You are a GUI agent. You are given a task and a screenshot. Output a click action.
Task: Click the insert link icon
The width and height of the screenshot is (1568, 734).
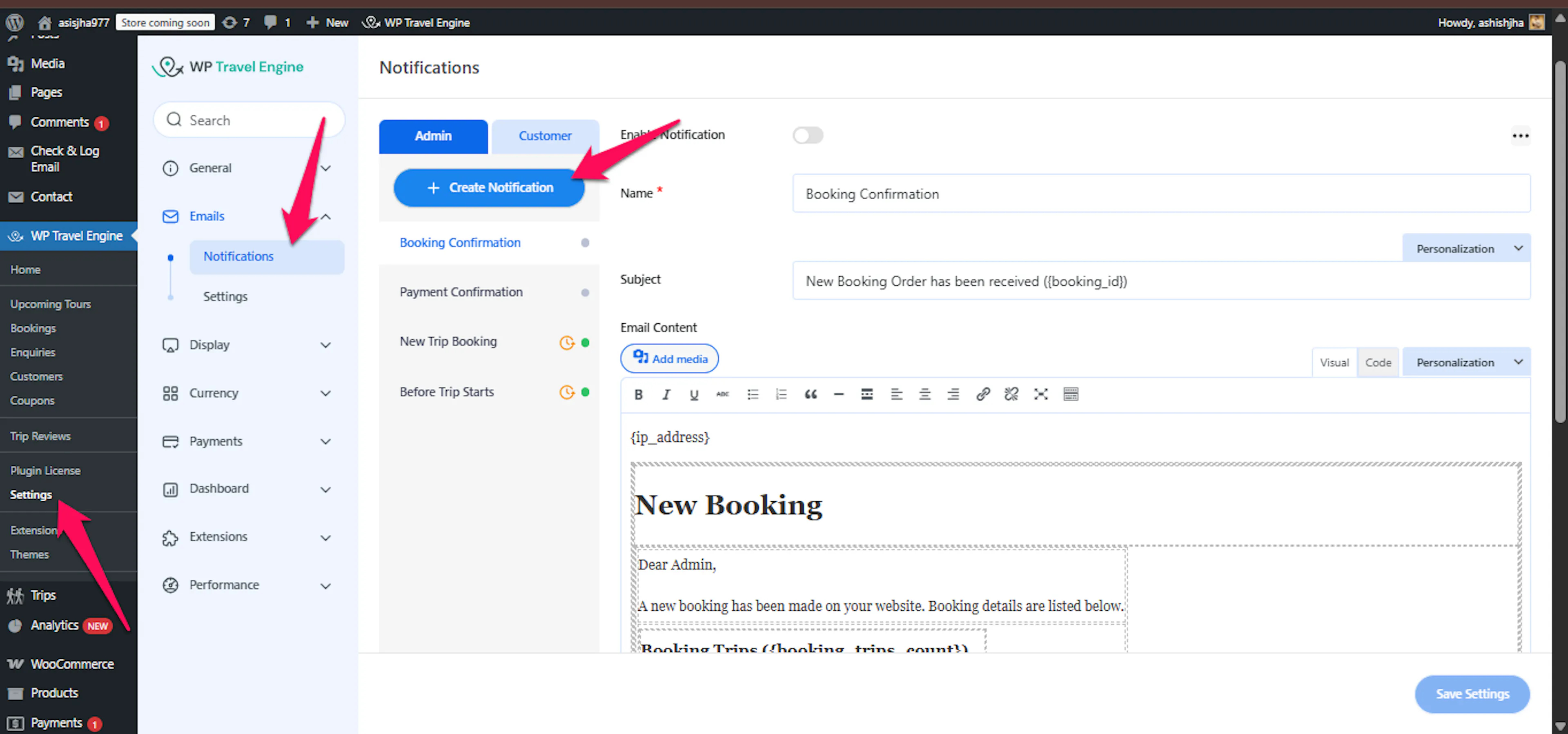pos(982,394)
